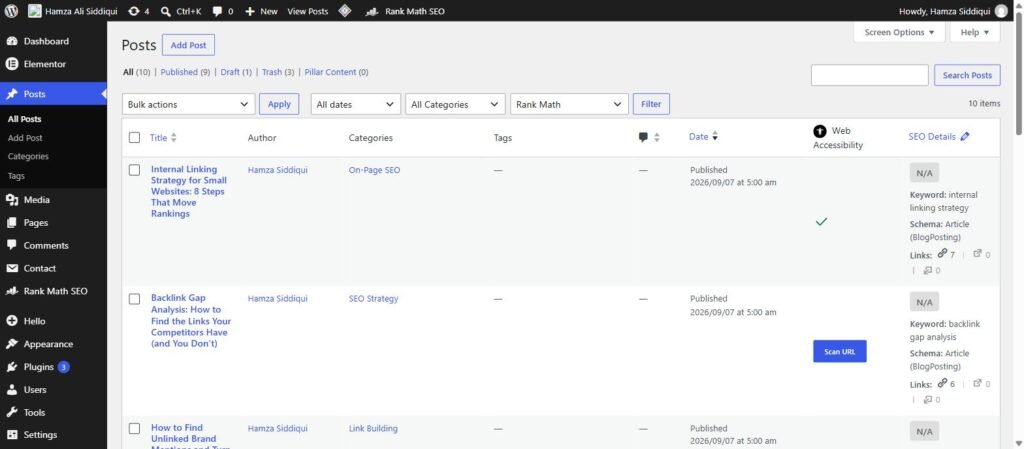1024x449 pixels.
Task: Open the WordPress logo menu
Action: 11,11
